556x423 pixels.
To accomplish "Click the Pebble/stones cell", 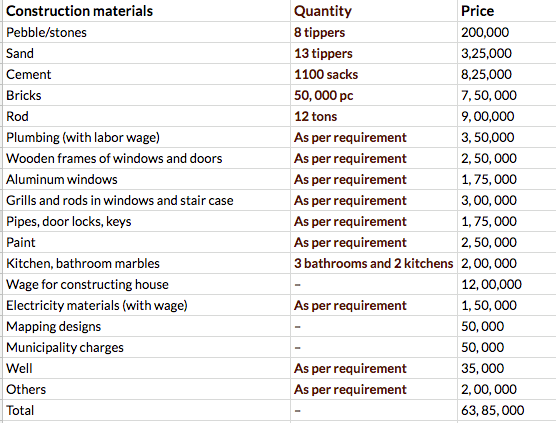I will [146, 32].
